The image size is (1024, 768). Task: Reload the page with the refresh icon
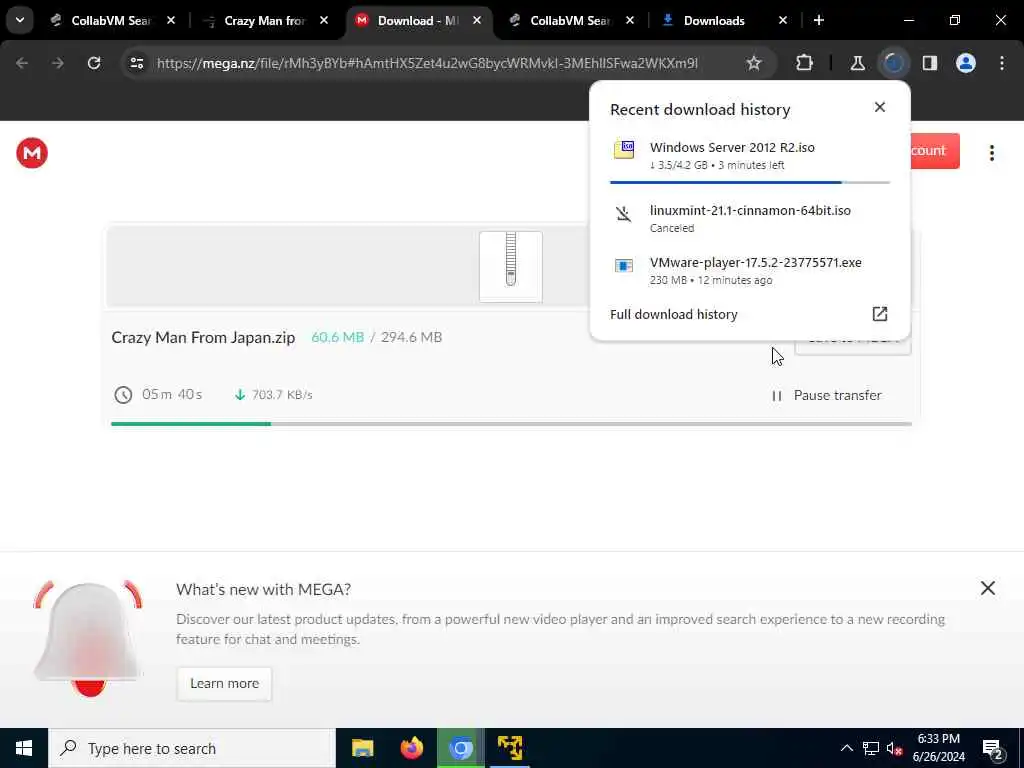point(94,63)
